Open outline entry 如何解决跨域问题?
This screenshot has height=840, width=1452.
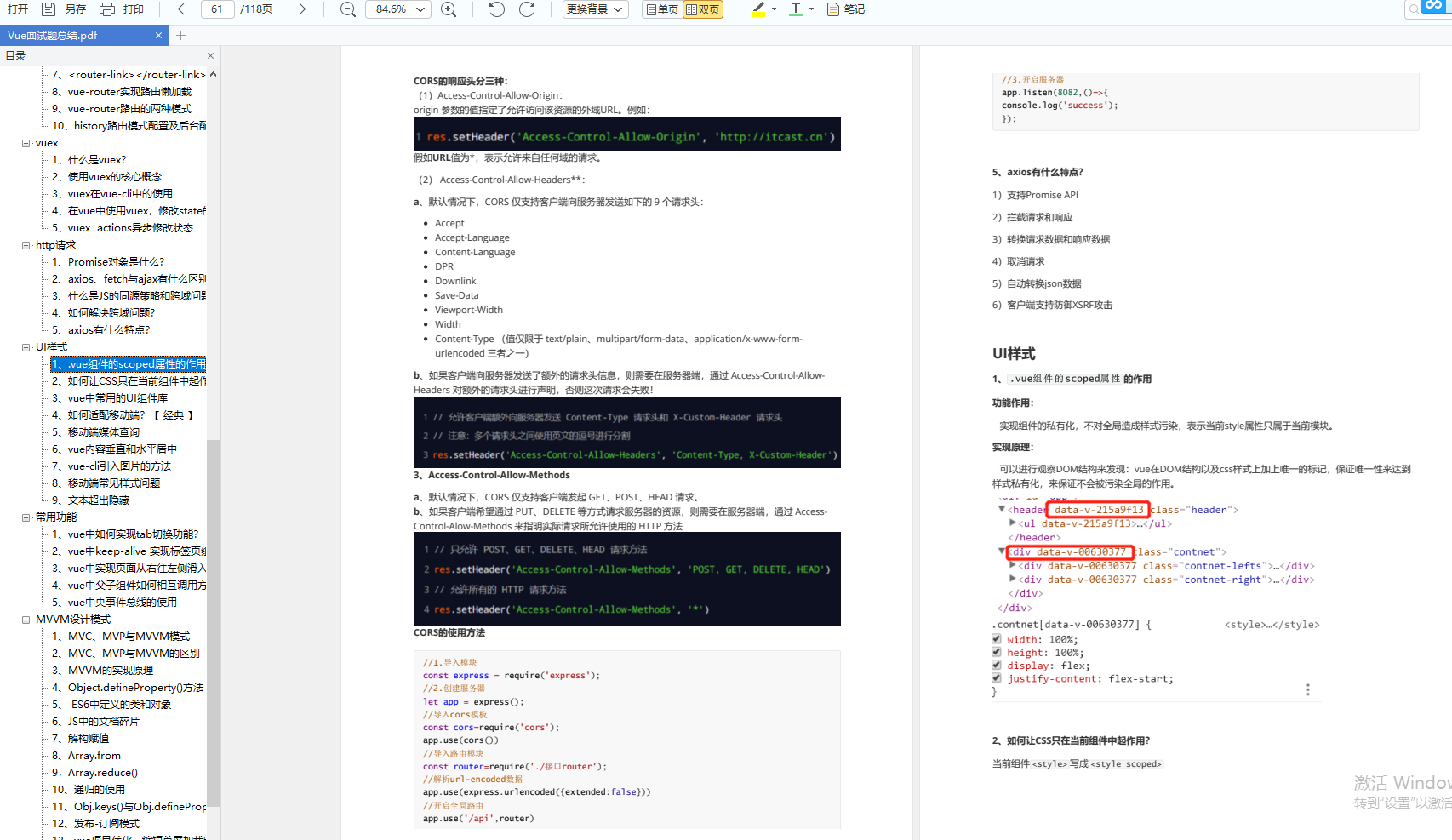[104, 313]
